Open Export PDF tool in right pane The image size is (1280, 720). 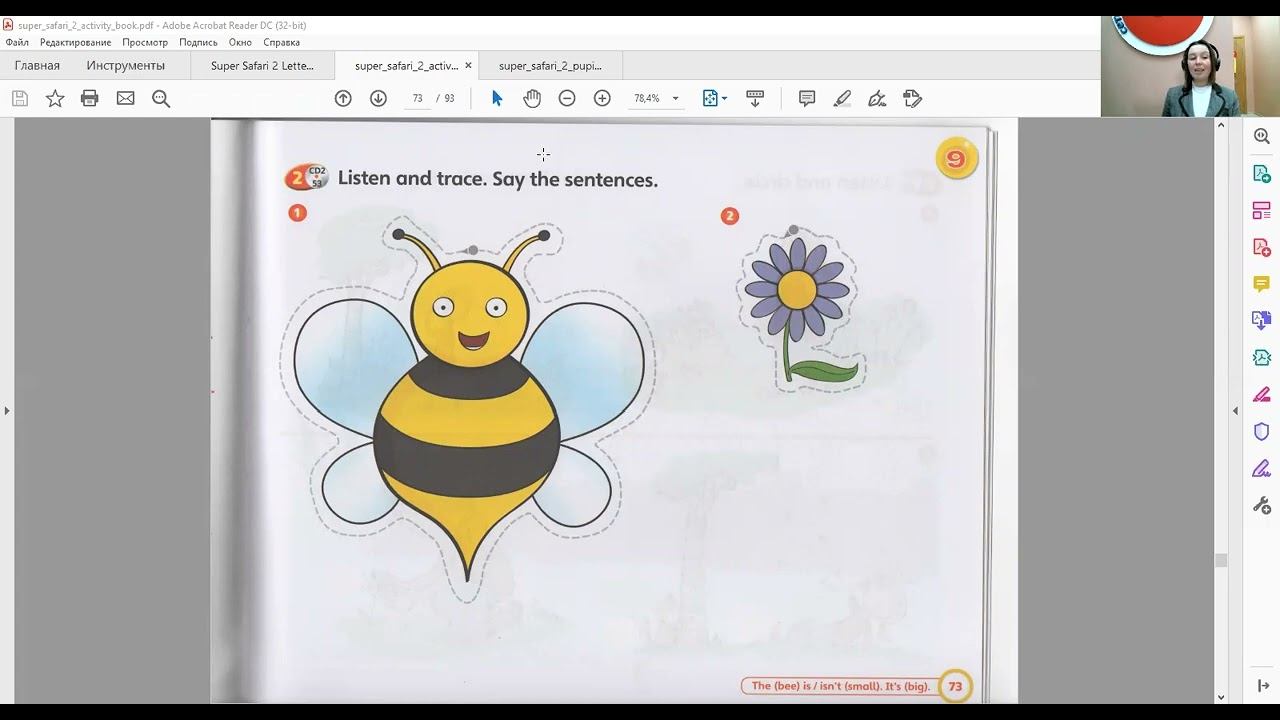coord(1262,173)
